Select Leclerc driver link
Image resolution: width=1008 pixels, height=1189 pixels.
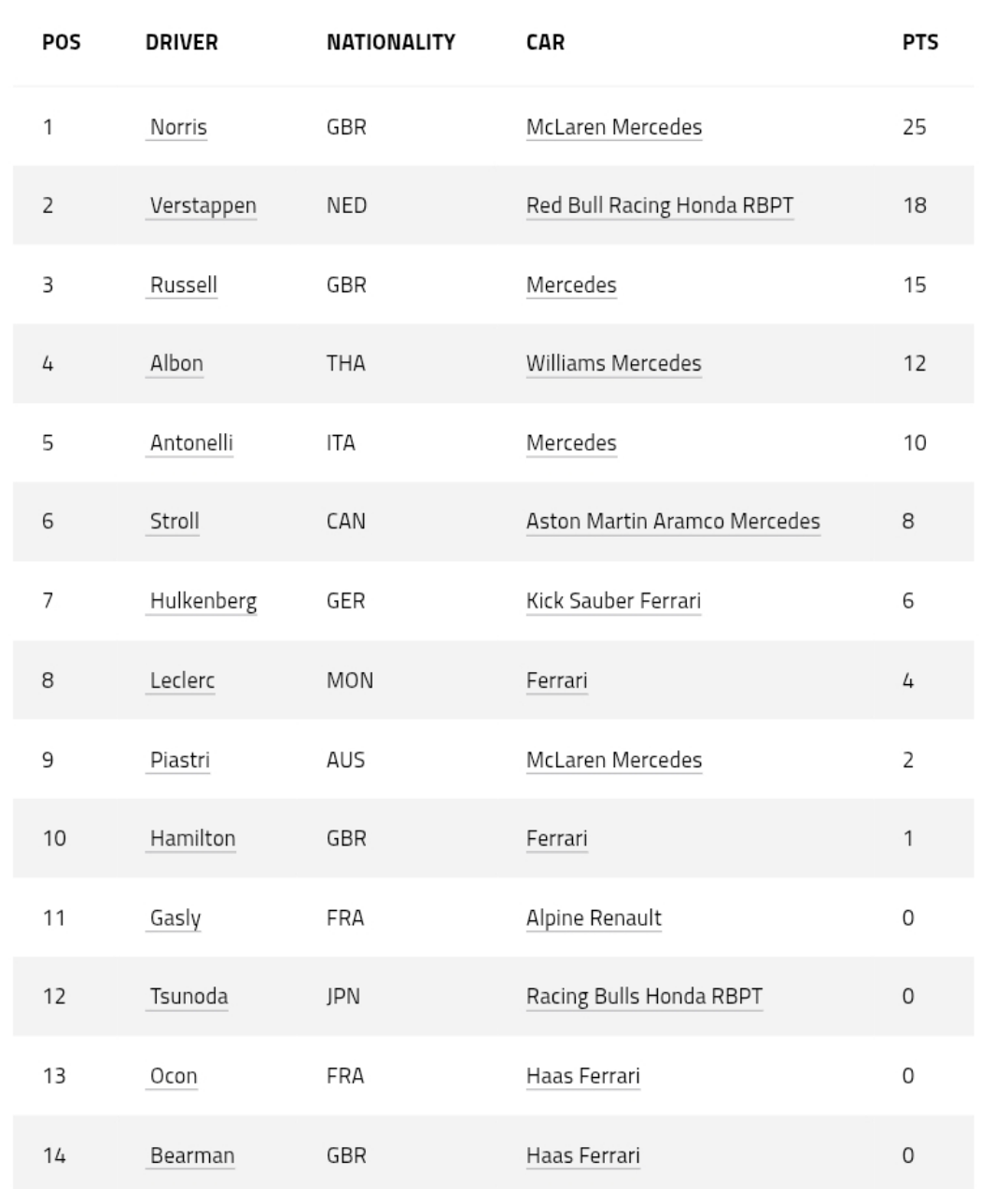[182, 680]
